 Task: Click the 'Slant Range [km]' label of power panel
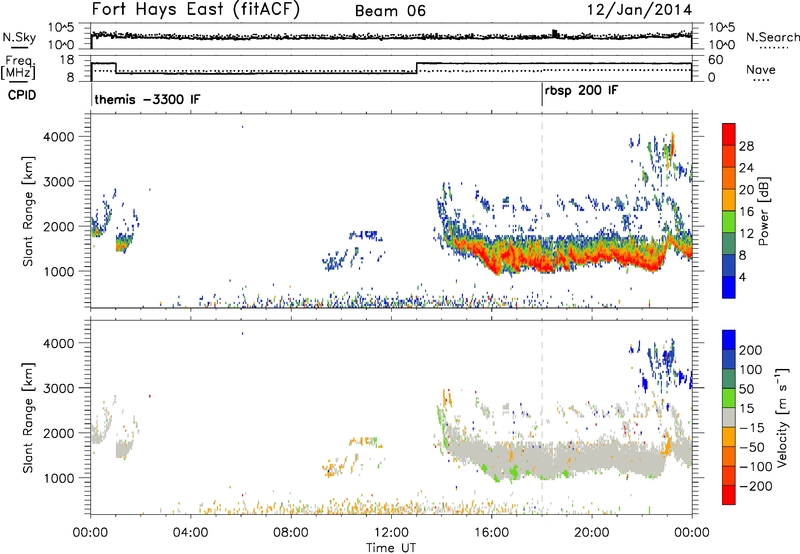click(28, 211)
